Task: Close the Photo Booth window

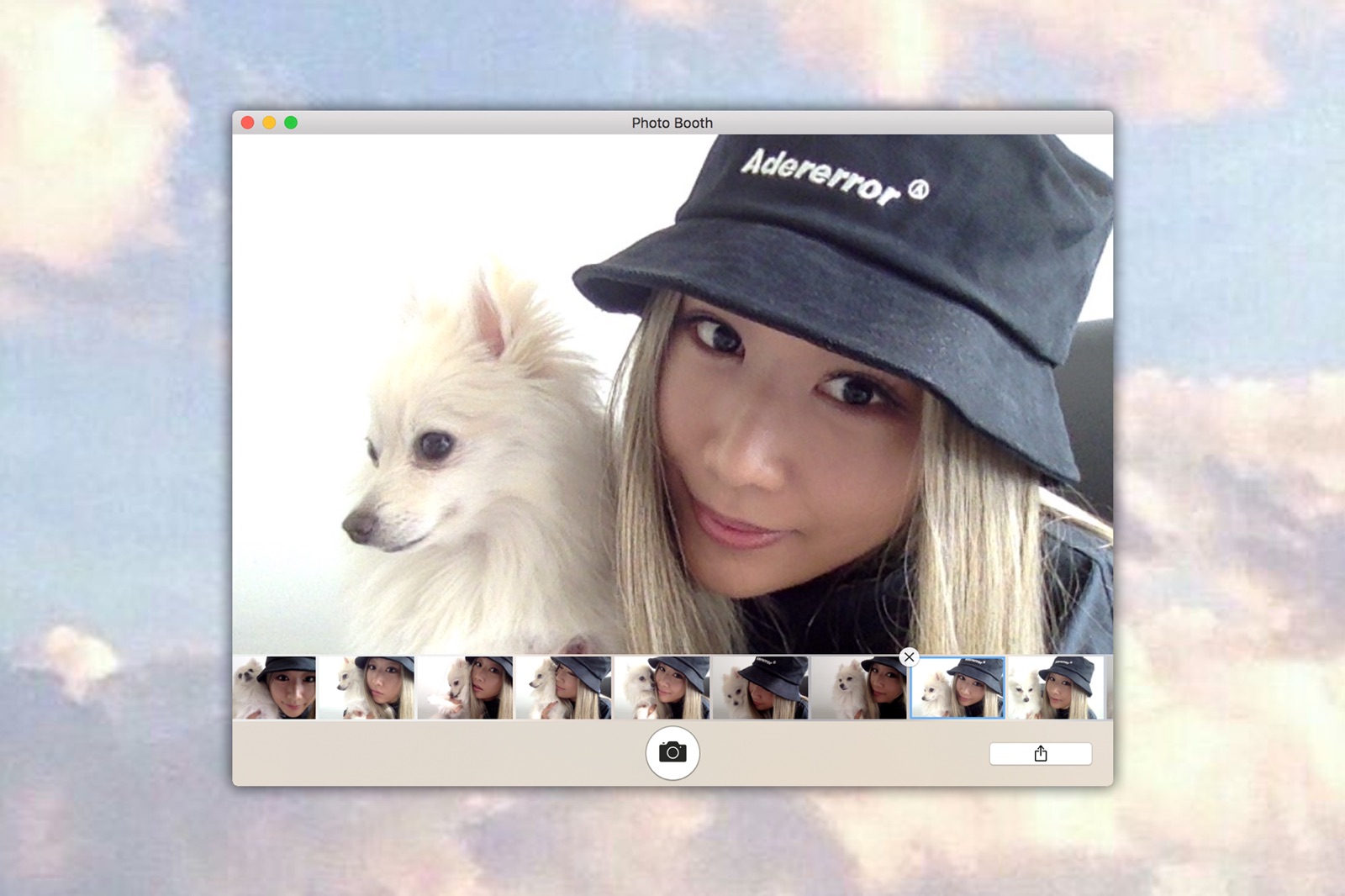Action: coord(247,123)
